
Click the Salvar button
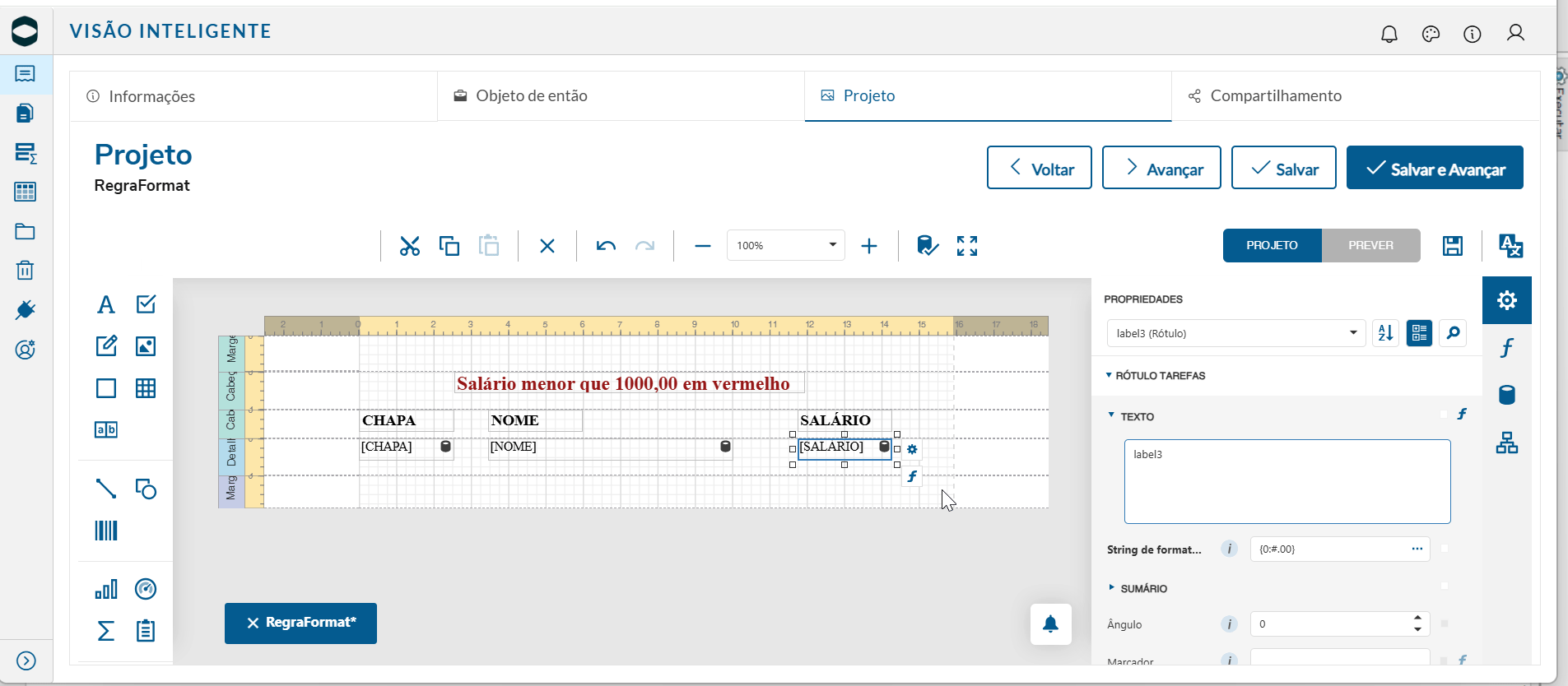click(1284, 168)
